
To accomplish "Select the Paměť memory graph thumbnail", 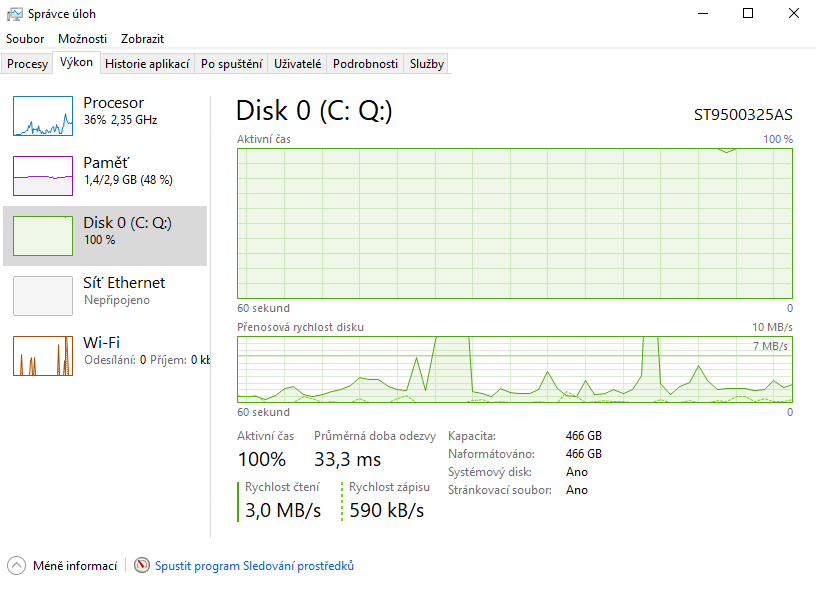I will (43, 176).
